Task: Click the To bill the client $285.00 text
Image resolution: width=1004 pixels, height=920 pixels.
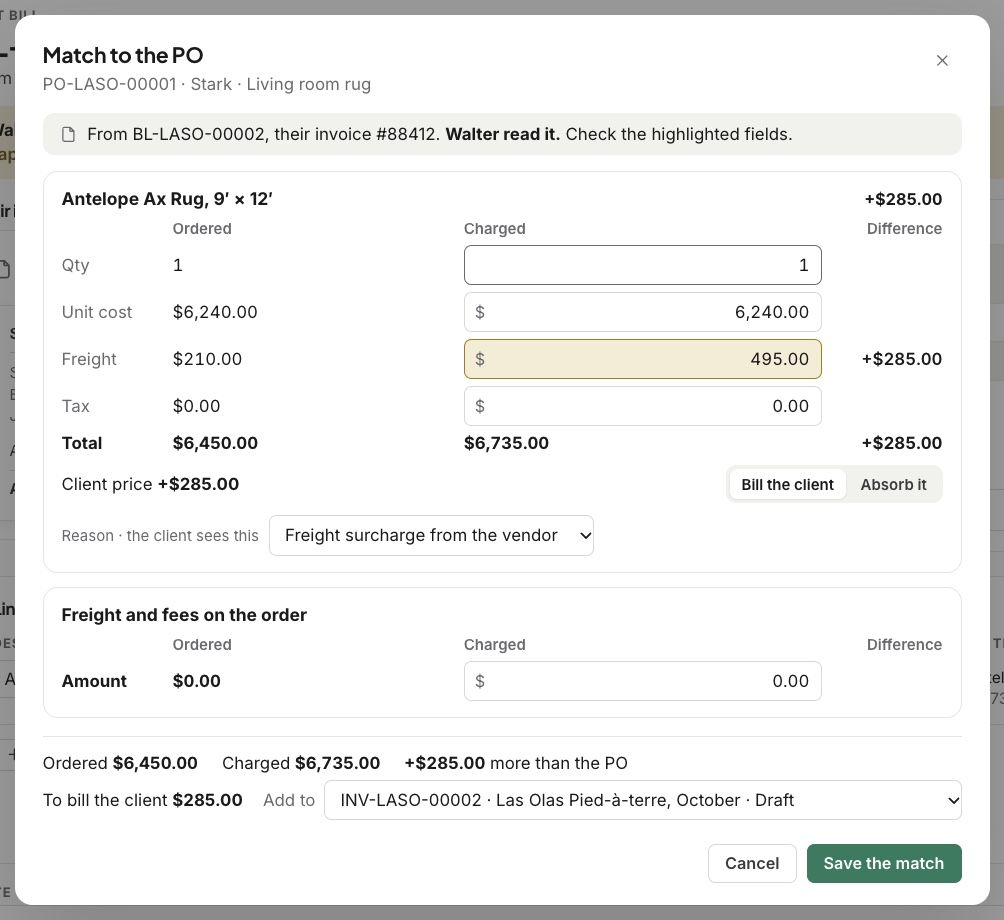Action: [x=142, y=800]
